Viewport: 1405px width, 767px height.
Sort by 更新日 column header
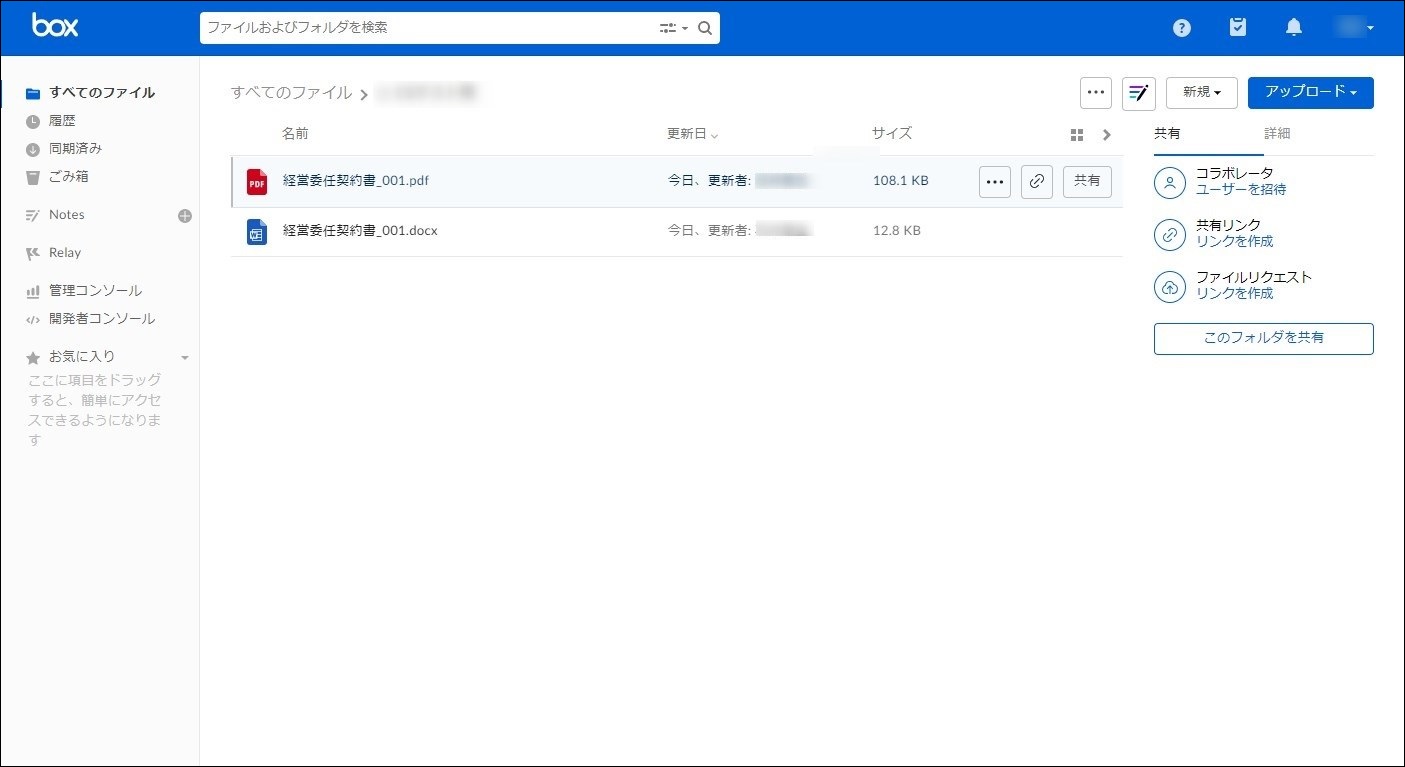click(693, 134)
